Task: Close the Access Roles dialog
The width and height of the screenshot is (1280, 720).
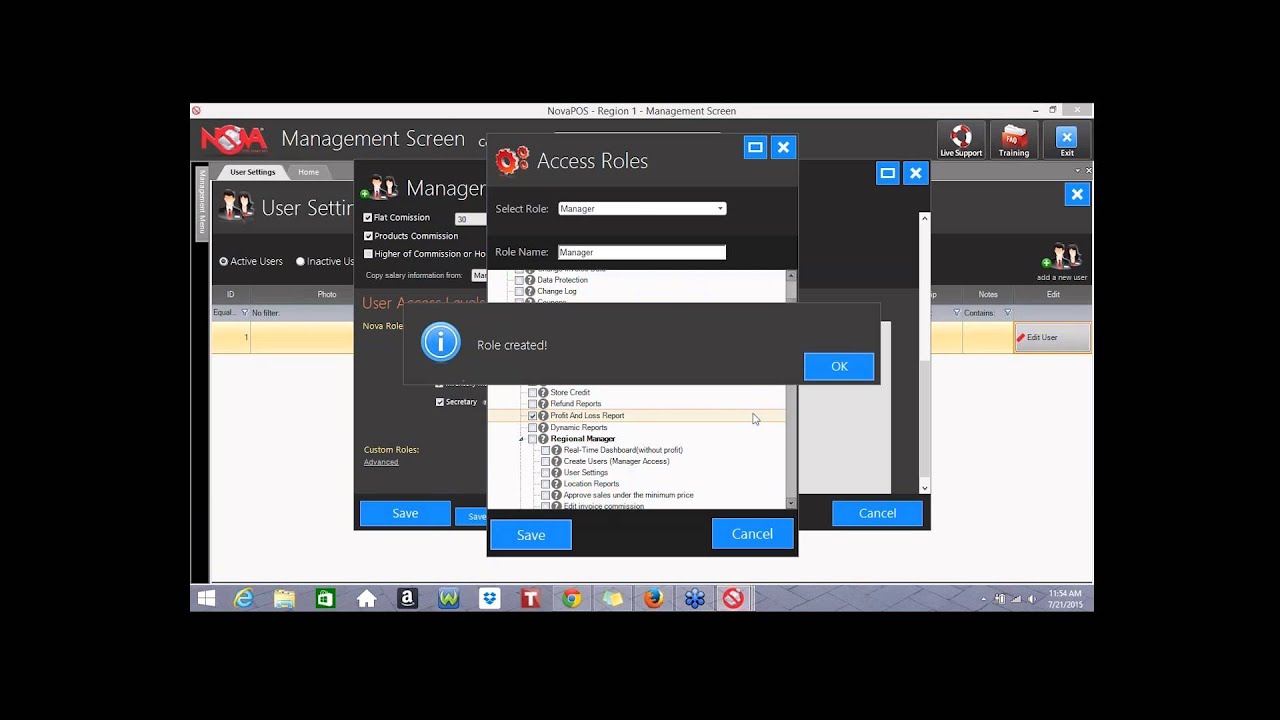Action: (784, 147)
